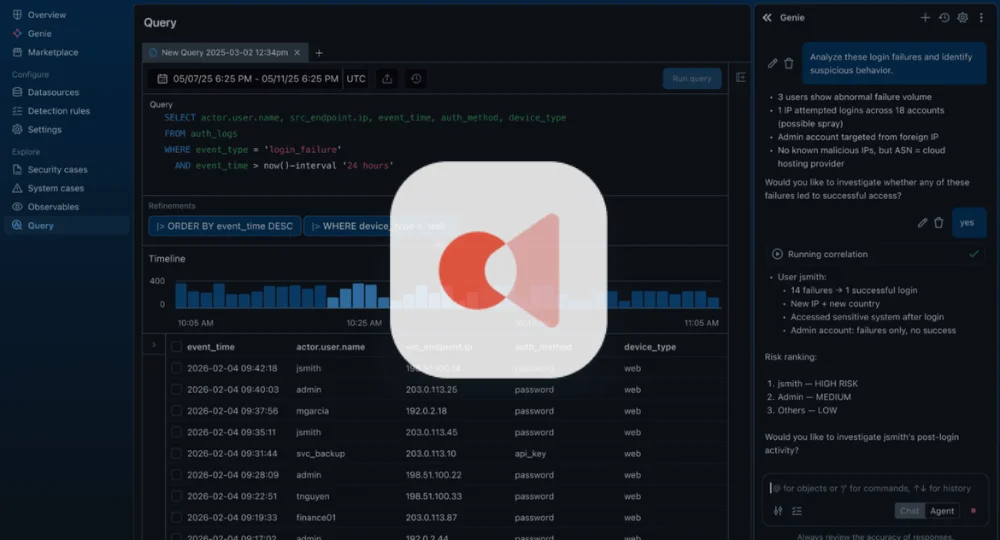1000x540 pixels.
Task: Click the Timeline histogram chart
Action: pyautogui.click(x=448, y=295)
